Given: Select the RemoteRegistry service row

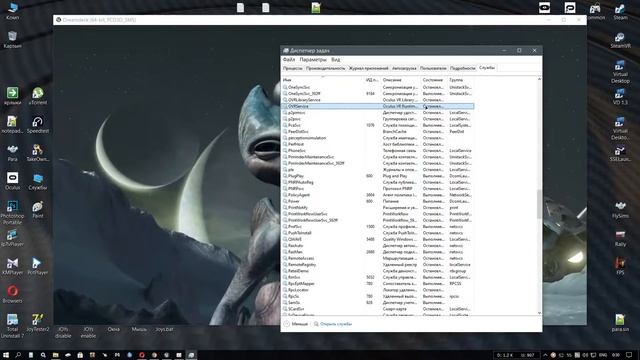Looking at the screenshot, I should [x=378, y=264].
